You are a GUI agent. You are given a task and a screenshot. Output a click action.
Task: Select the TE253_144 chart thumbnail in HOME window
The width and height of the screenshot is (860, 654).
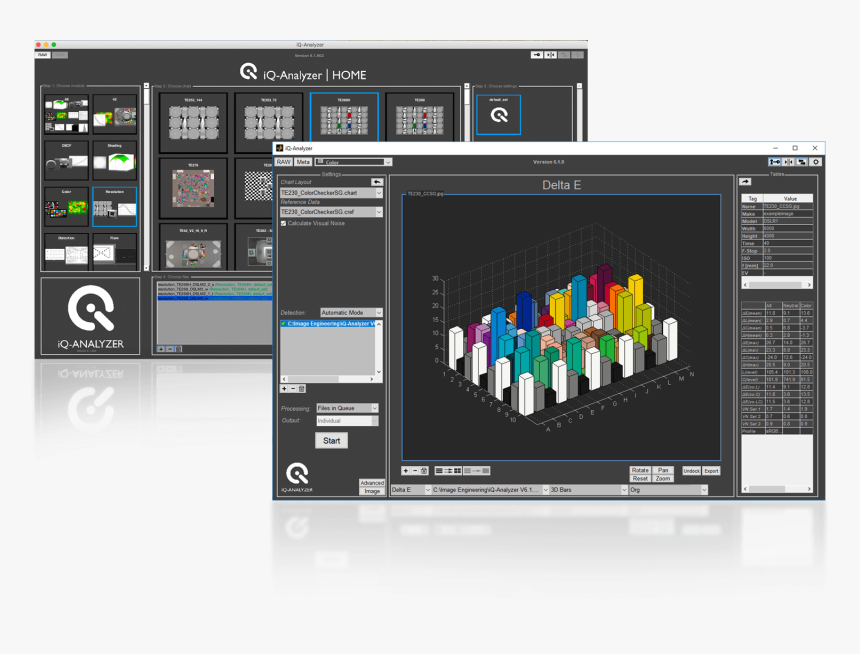tap(193, 123)
